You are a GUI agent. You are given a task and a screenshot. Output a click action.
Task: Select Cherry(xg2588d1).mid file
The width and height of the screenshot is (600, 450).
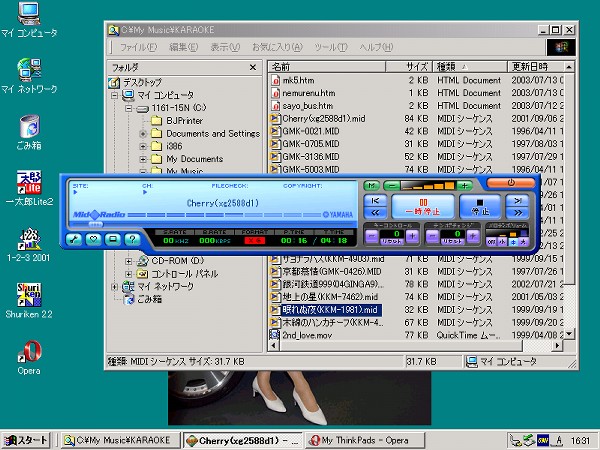pyautogui.click(x=323, y=119)
